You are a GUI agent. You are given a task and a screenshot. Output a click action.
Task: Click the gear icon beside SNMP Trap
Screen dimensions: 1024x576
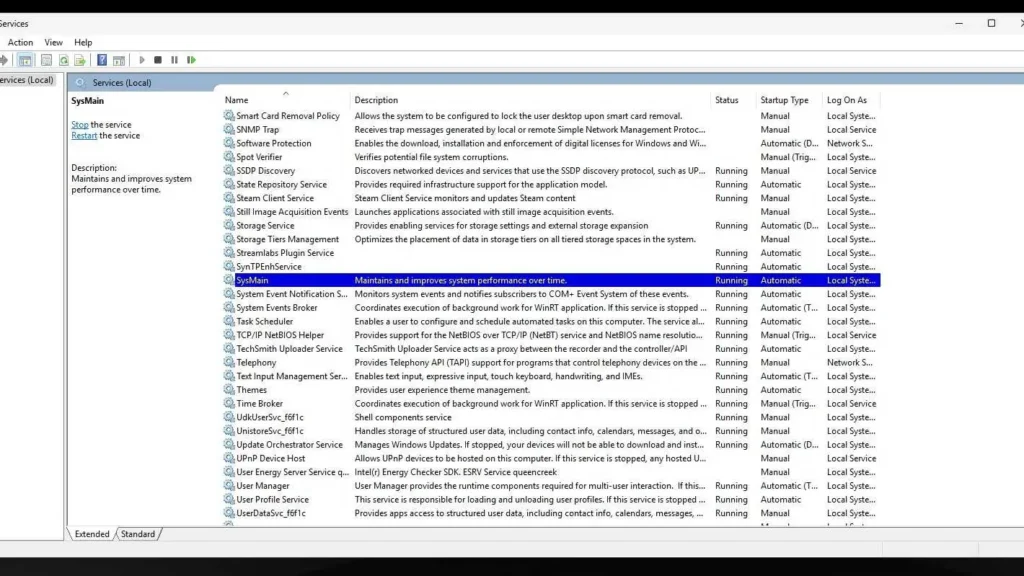(x=229, y=129)
